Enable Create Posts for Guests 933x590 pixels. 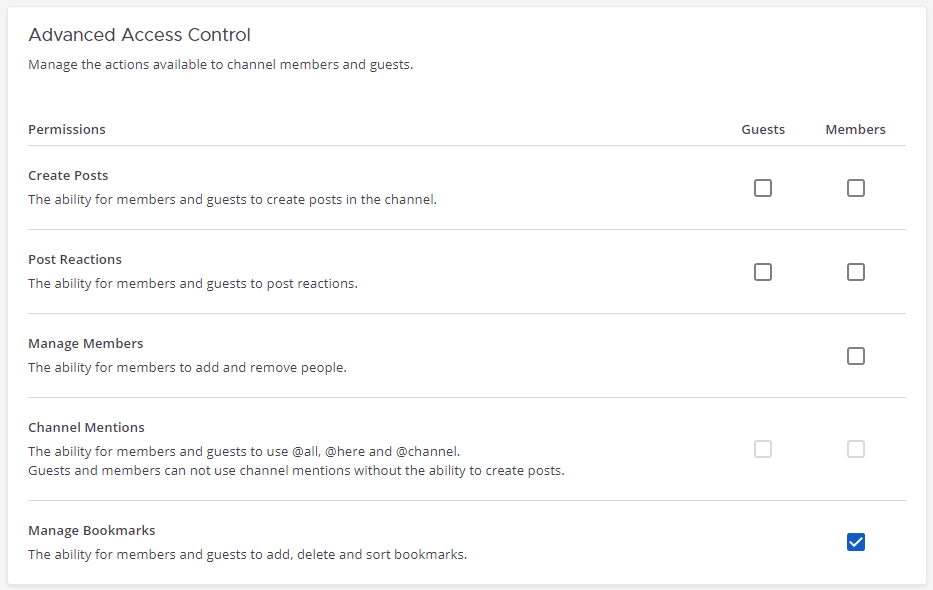pos(763,188)
